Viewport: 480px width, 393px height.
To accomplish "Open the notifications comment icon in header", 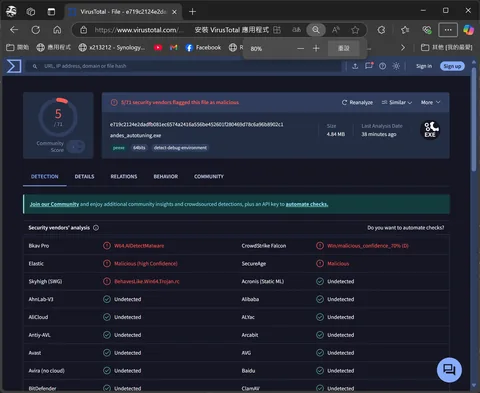I will coord(369,66).
